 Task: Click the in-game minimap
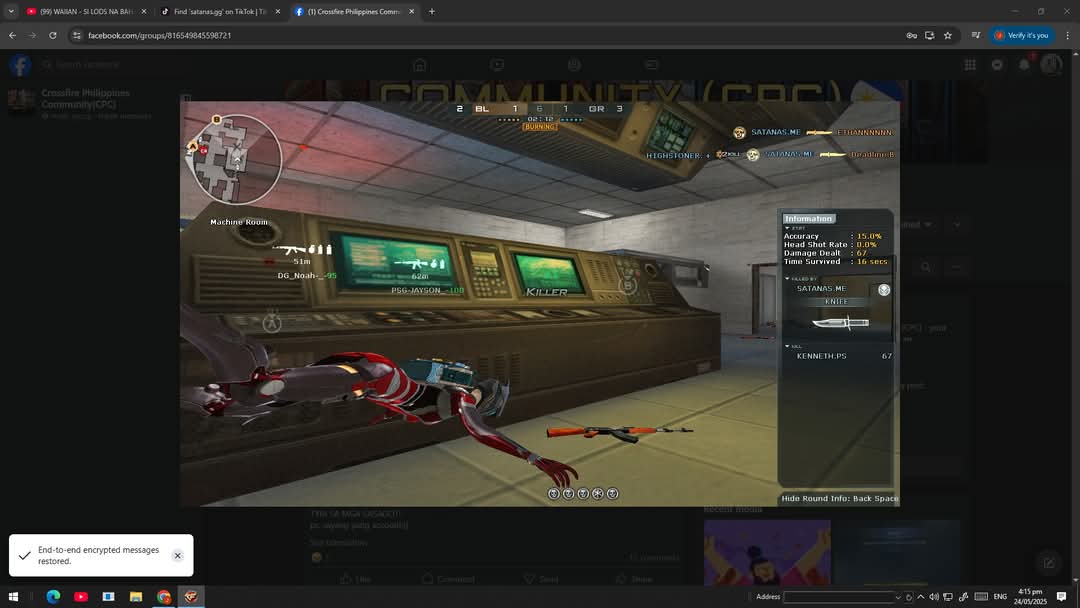pos(235,160)
